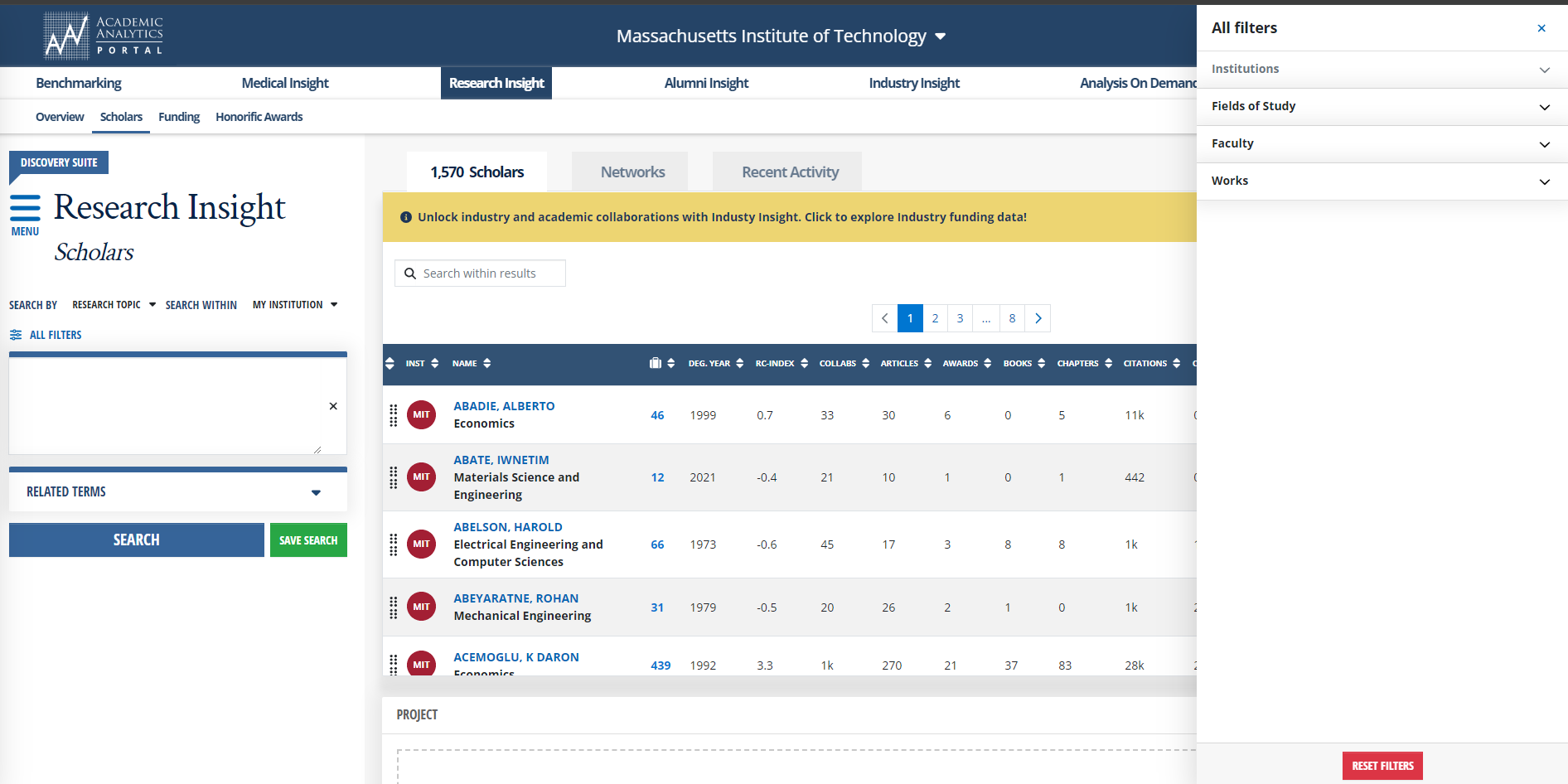
Task: Expand the Faculty filter section
Action: click(1382, 144)
